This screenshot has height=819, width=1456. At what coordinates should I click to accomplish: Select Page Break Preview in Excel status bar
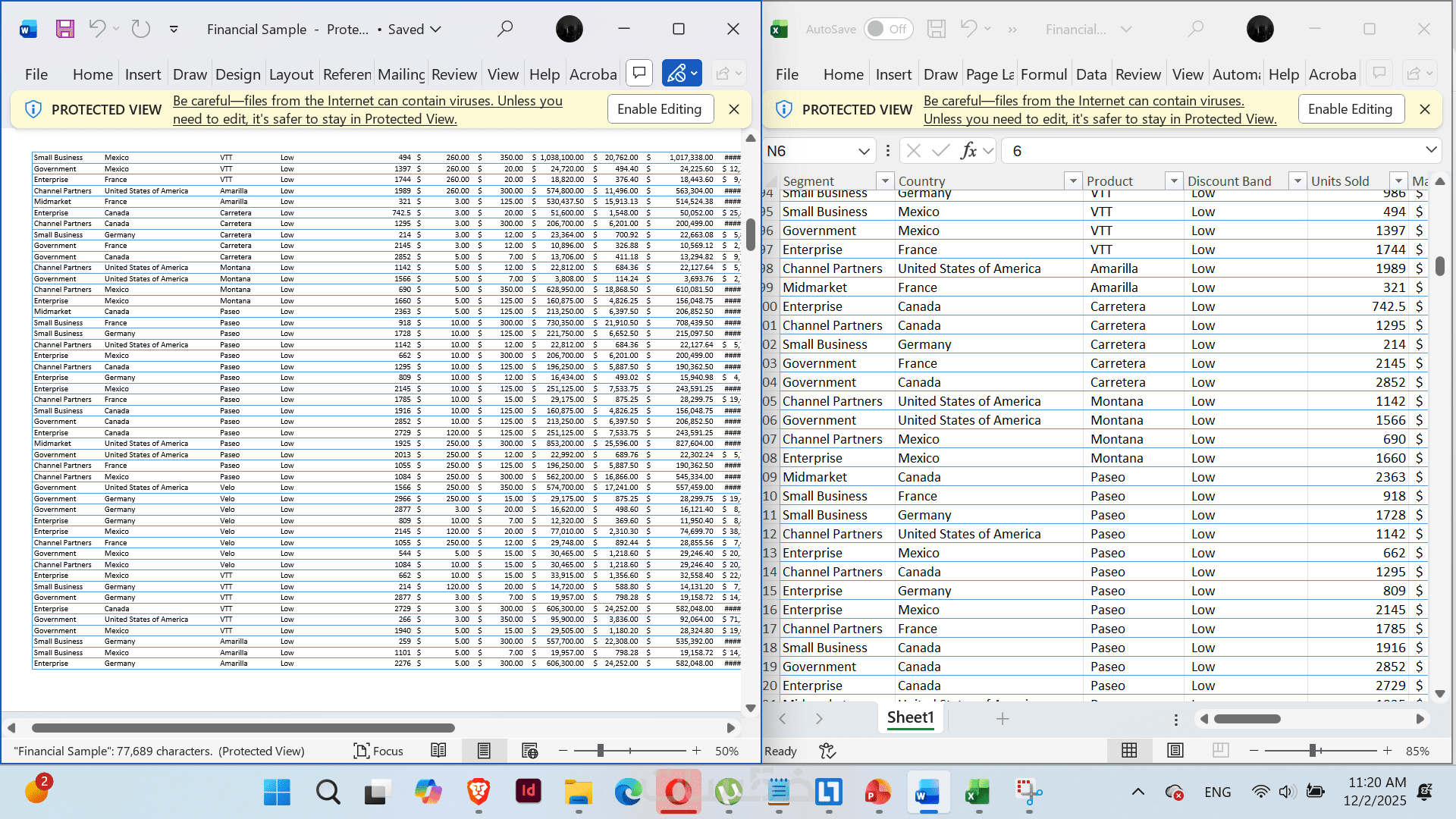(1220, 751)
